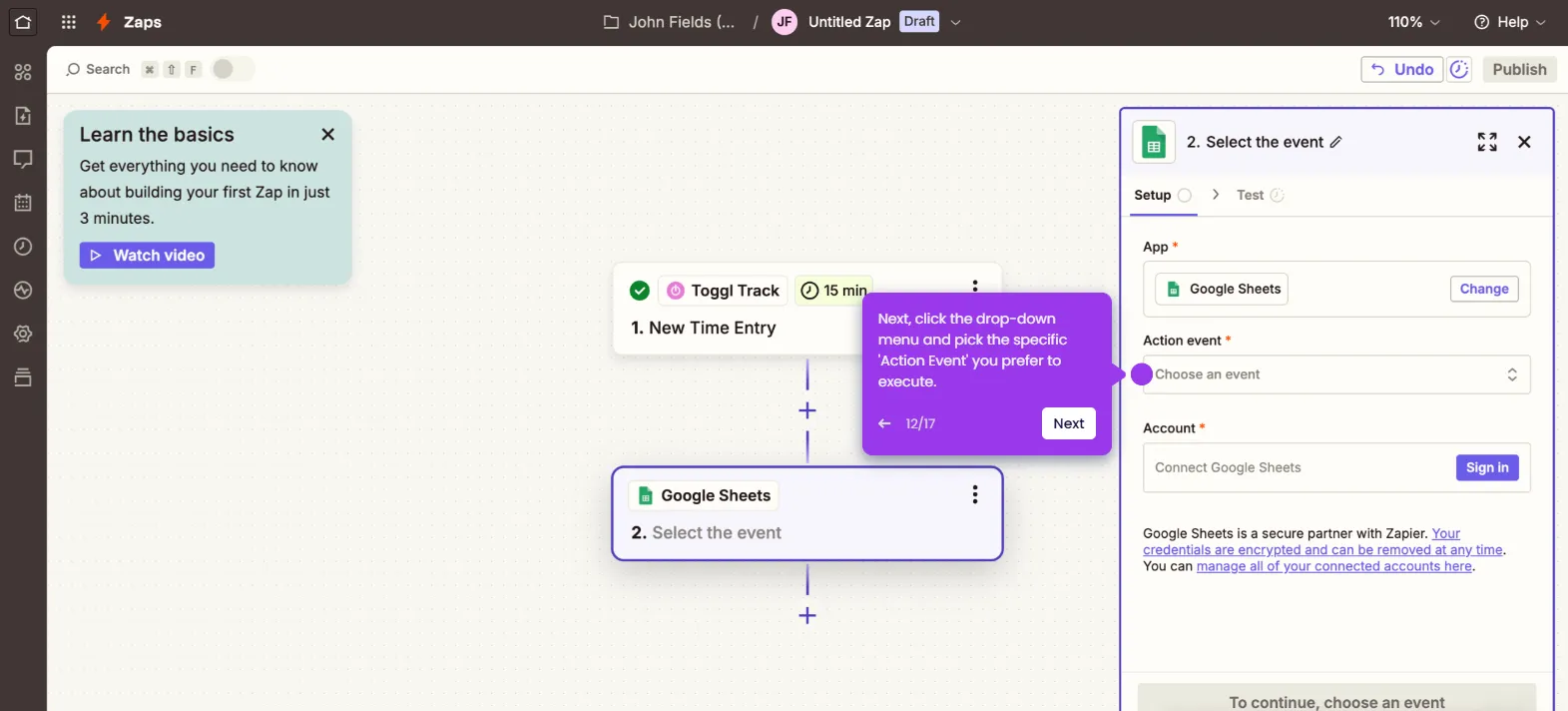The image size is (1568, 711).
Task: Click Next in the tutorial tooltip
Action: (1068, 423)
